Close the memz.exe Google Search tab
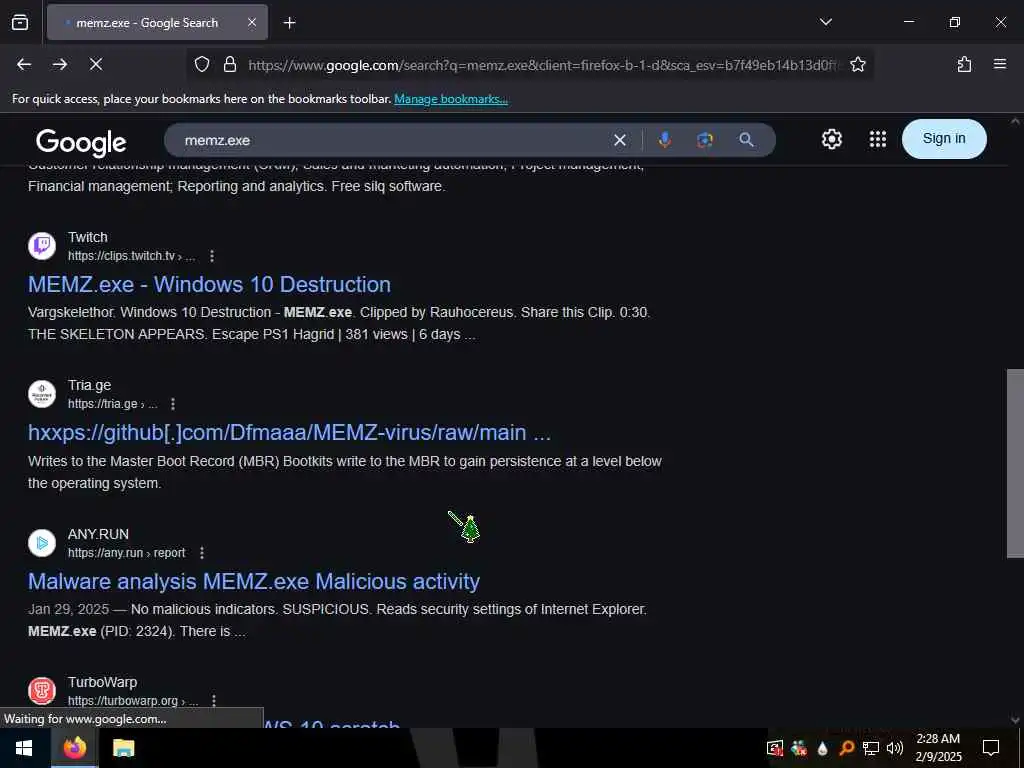The image size is (1024, 768). [251, 22]
